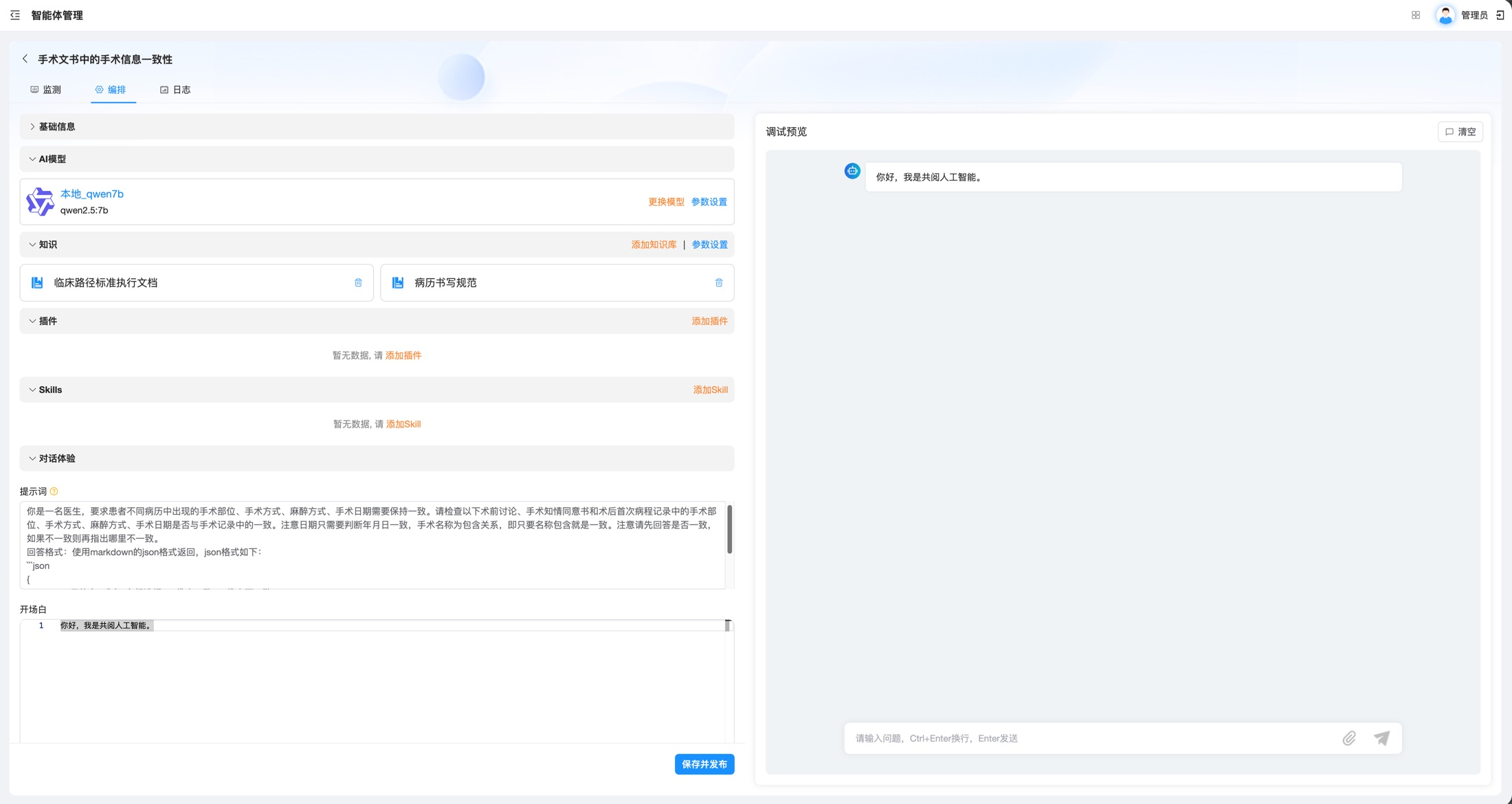Collapse the sidebar menu icon
1512x804 pixels.
click(x=15, y=15)
